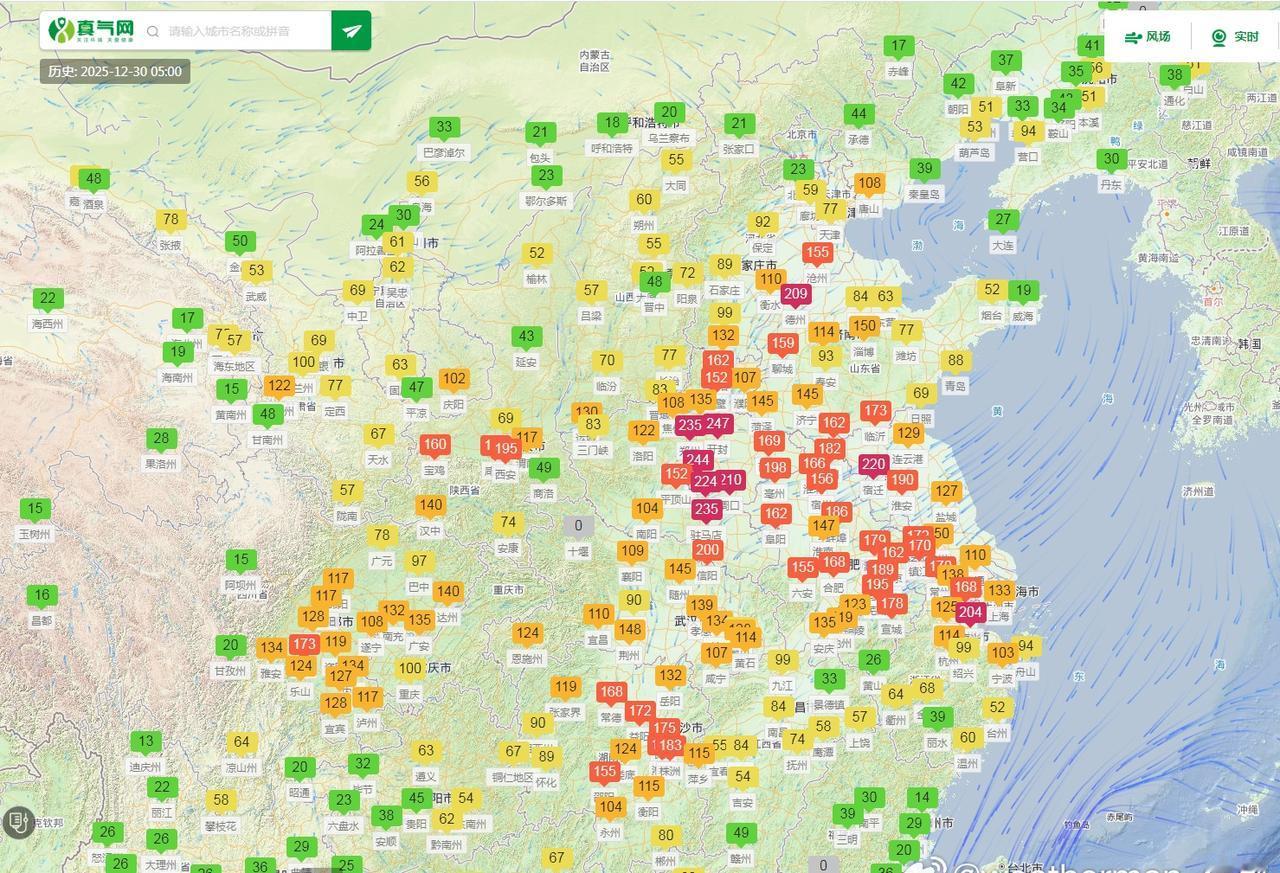Click the 真气网 logo
Viewport: 1280px width, 873px height.
(91, 30)
